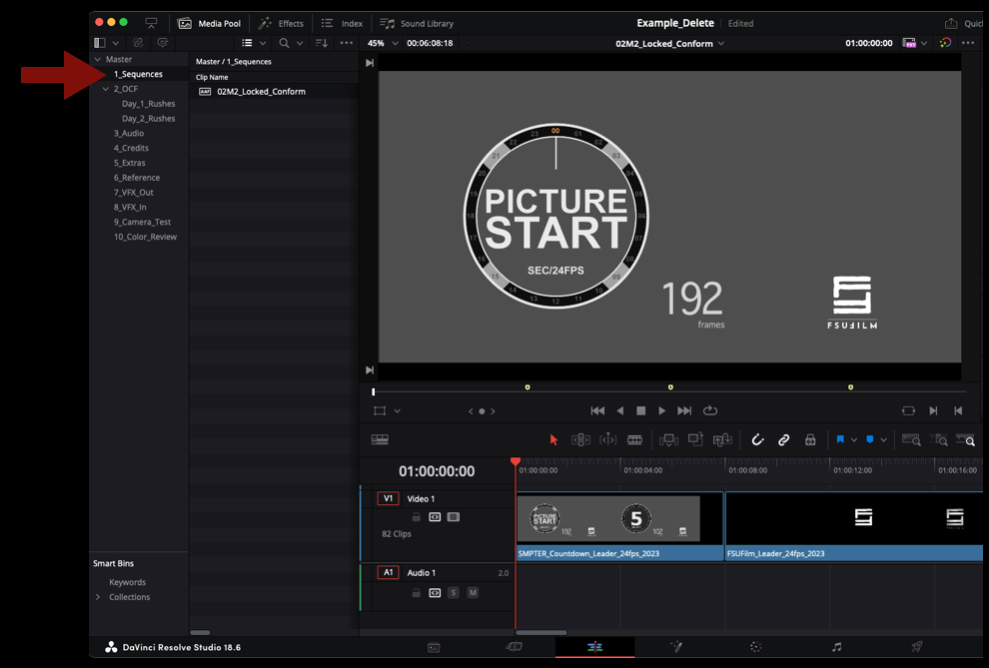Open the Cut page tab
Screen dimensions: 989x668
pos(514,647)
